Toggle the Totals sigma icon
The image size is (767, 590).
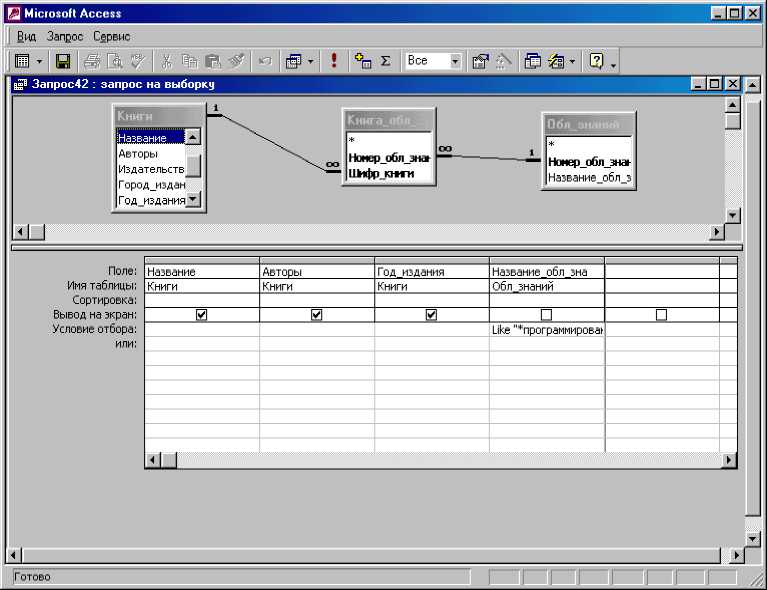(x=385, y=61)
